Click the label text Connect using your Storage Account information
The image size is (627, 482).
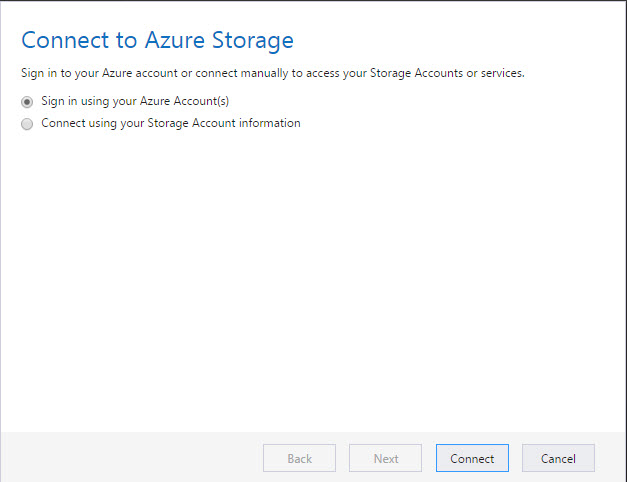click(x=170, y=124)
